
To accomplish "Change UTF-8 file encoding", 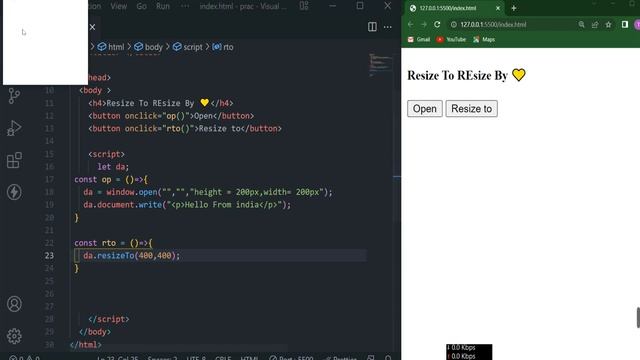I will coord(196,358).
